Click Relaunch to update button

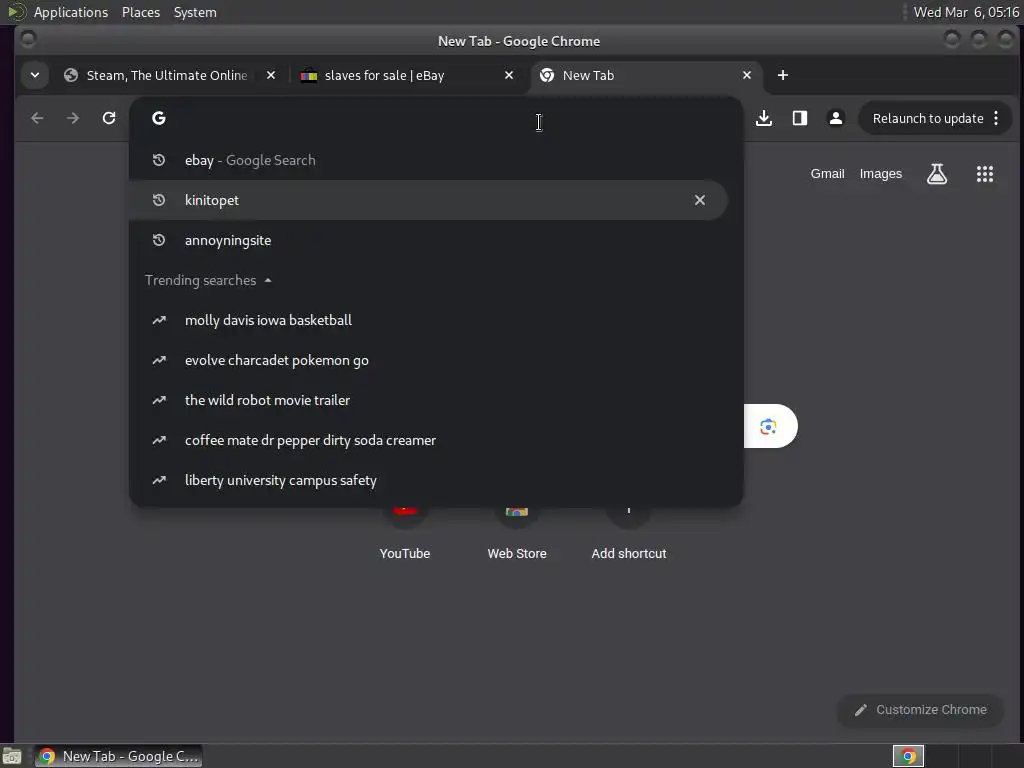click(x=927, y=118)
